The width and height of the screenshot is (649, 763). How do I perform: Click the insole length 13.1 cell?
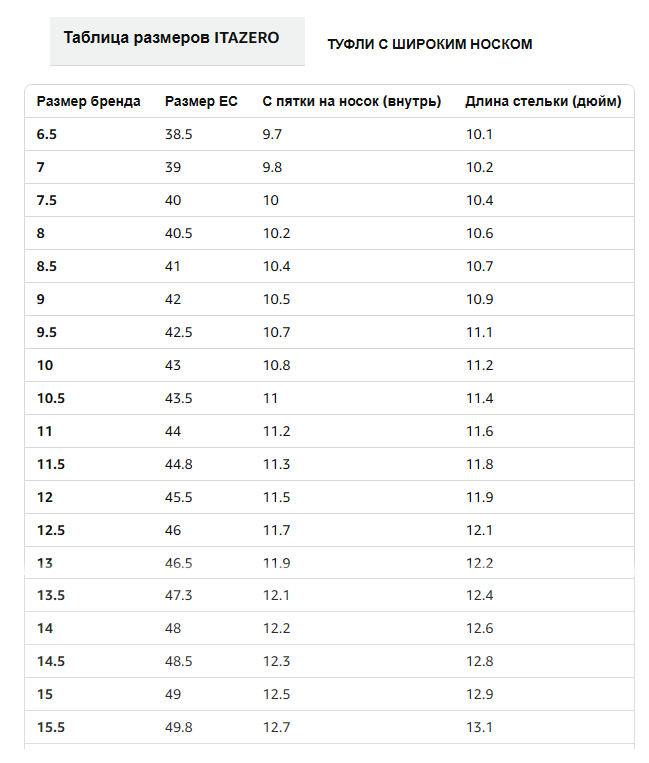click(x=480, y=727)
